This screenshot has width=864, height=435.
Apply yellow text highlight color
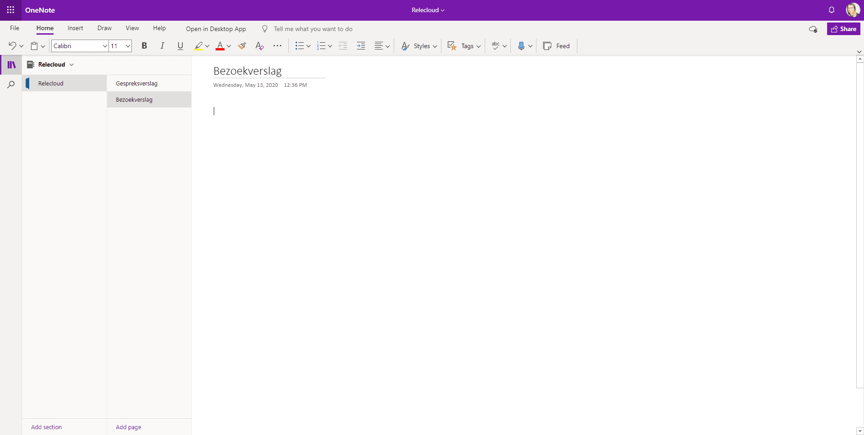(198, 46)
